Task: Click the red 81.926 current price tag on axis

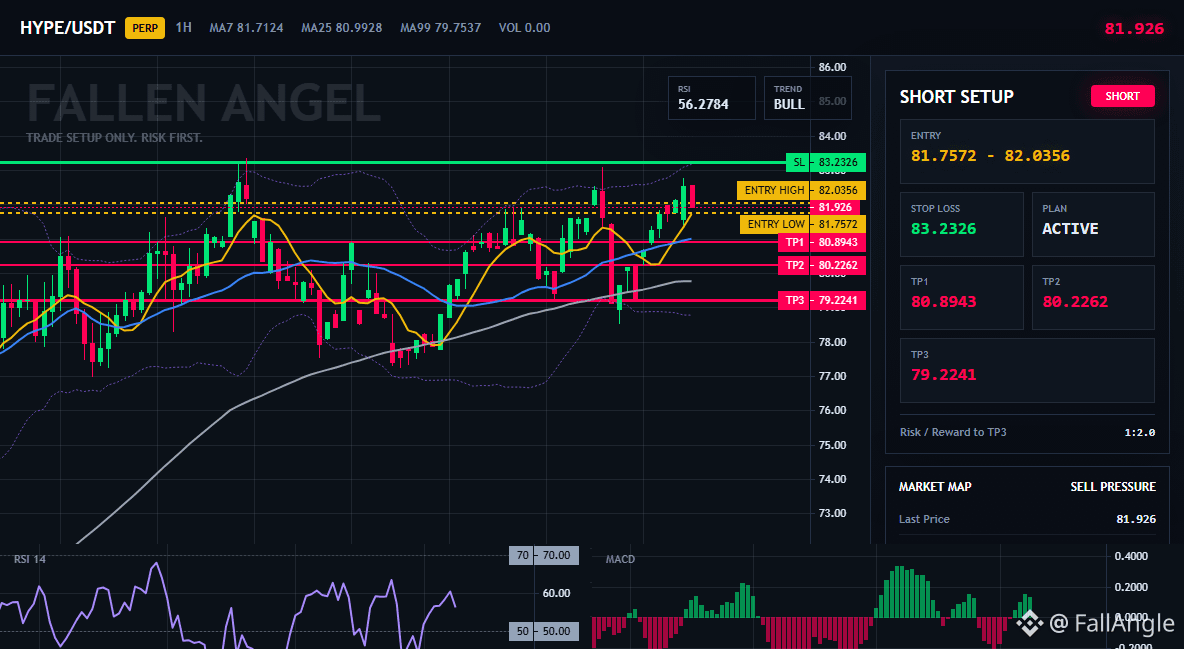Action: pos(834,207)
